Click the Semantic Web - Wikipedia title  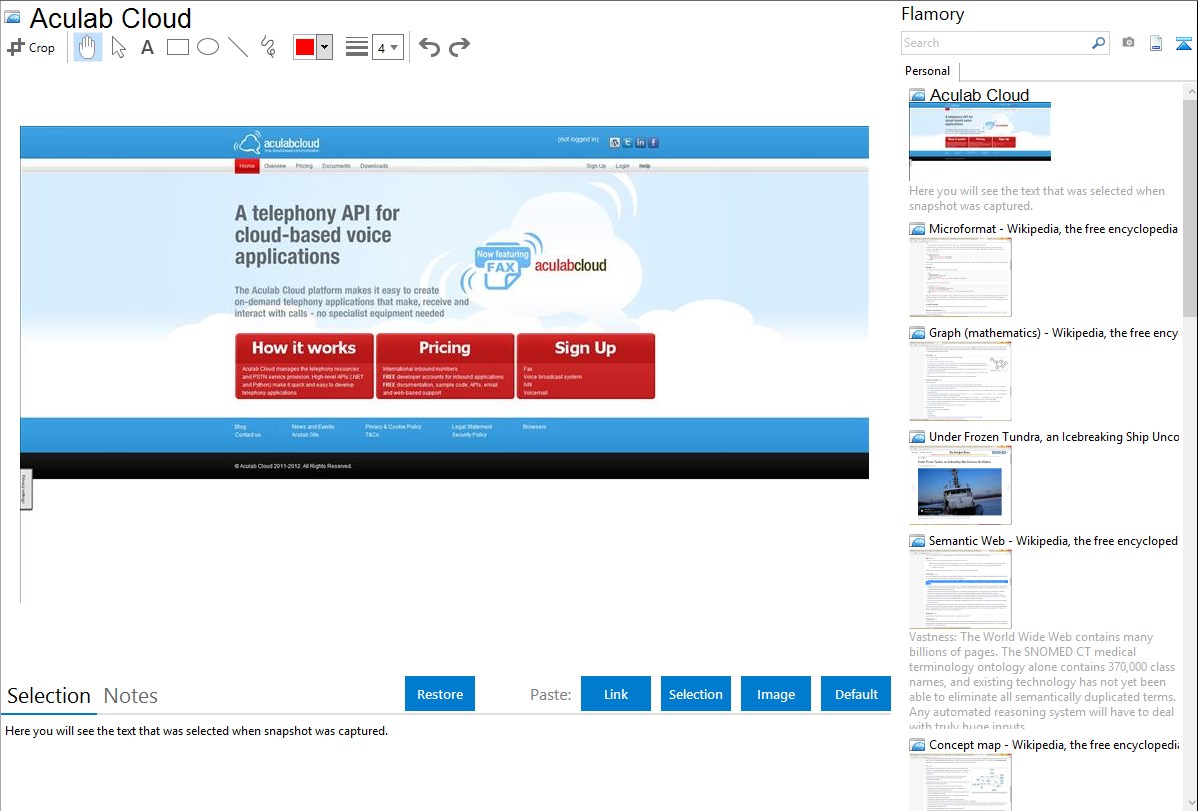click(x=1053, y=540)
